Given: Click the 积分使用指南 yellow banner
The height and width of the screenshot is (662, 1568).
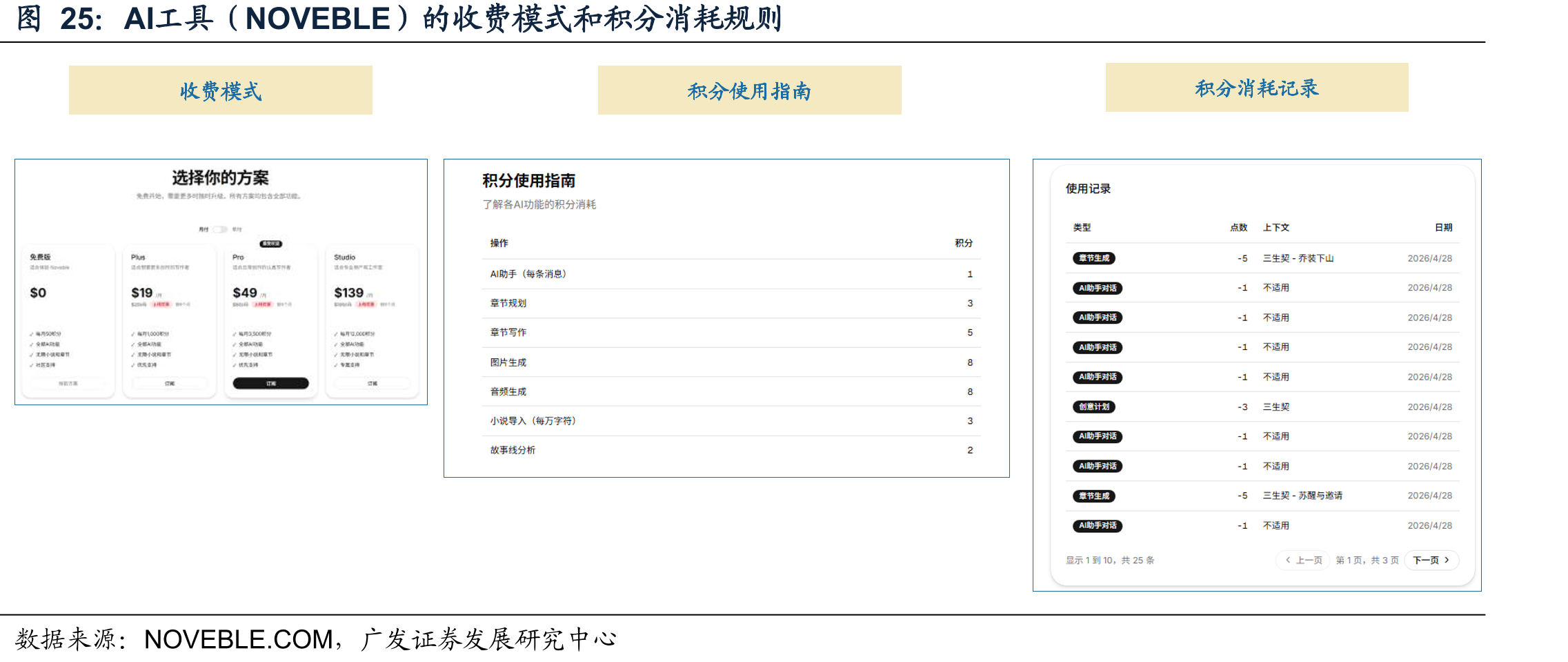Looking at the screenshot, I should [x=750, y=90].
